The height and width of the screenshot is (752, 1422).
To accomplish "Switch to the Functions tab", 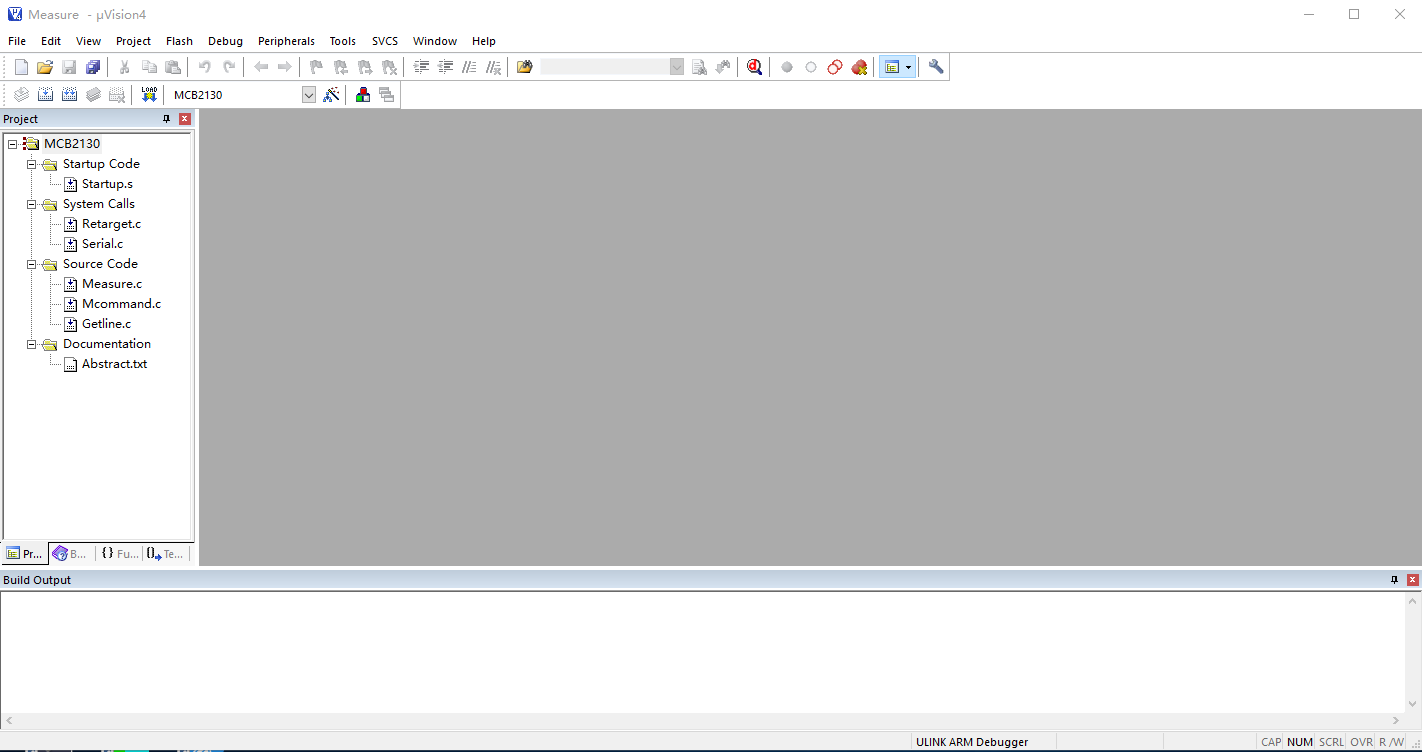I will pyautogui.click(x=119, y=554).
